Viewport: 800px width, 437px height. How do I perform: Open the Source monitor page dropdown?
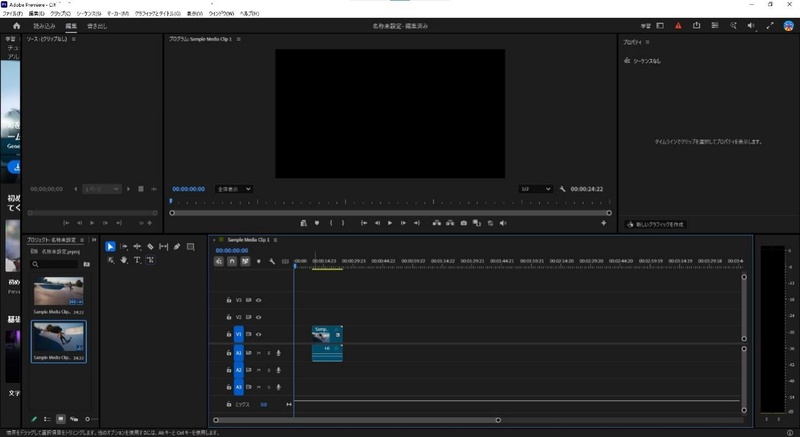tap(102, 189)
